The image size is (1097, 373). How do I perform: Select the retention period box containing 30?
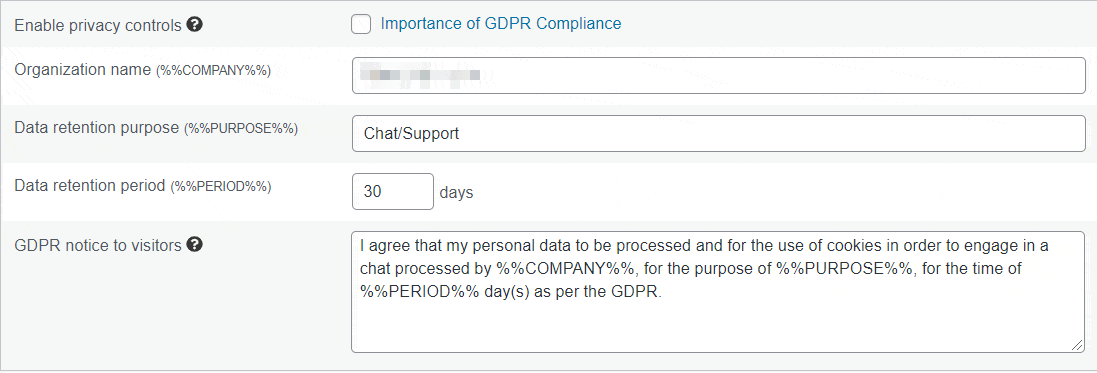coord(392,192)
